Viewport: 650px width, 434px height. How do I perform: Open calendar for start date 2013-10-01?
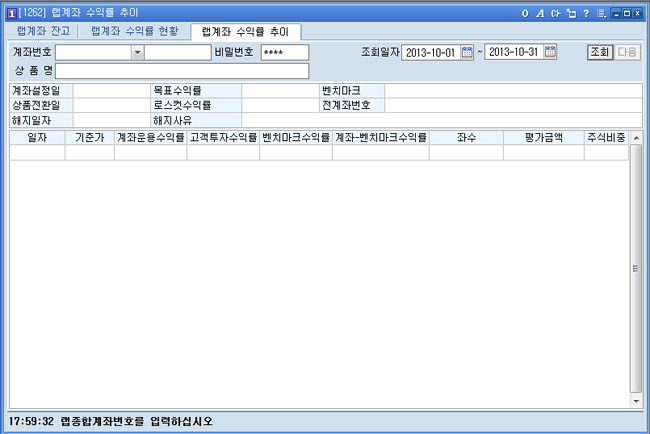point(466,53)
